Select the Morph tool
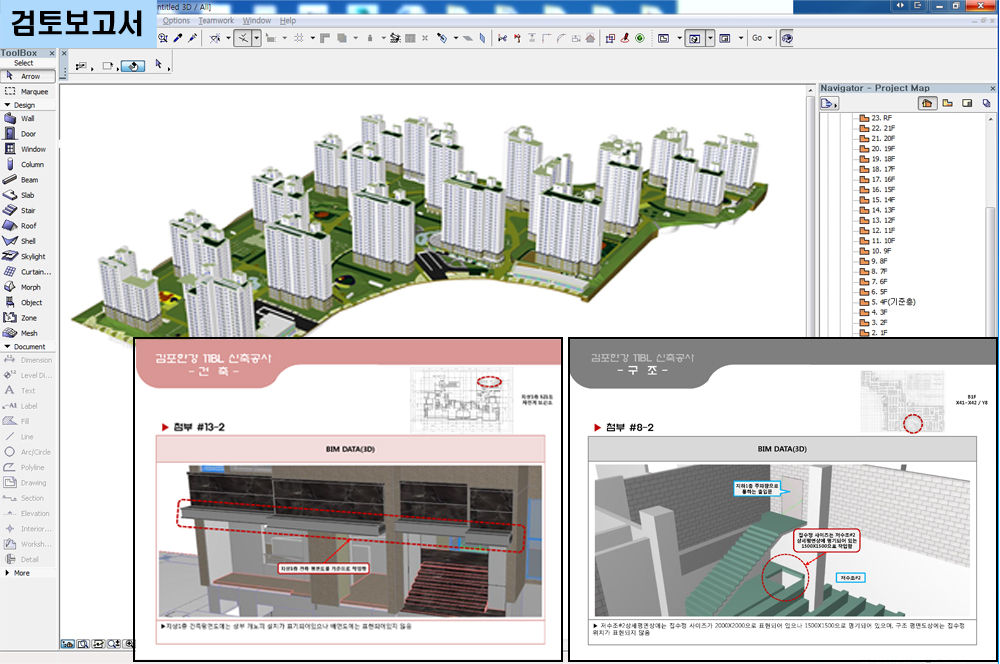1000x664 pixels. (28, 287)
